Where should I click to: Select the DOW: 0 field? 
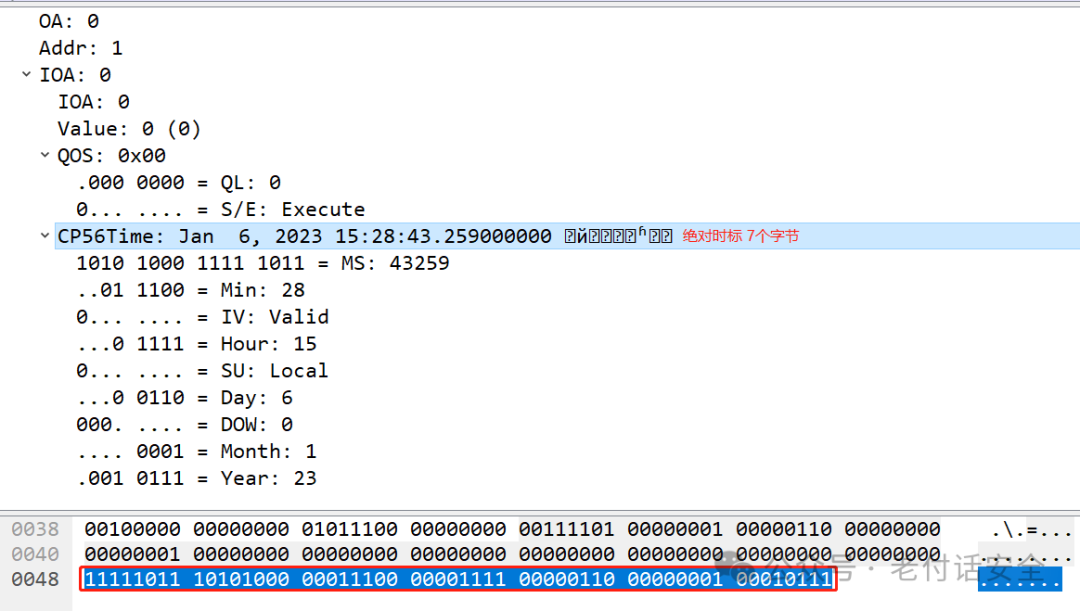click(x=185, y=424)
